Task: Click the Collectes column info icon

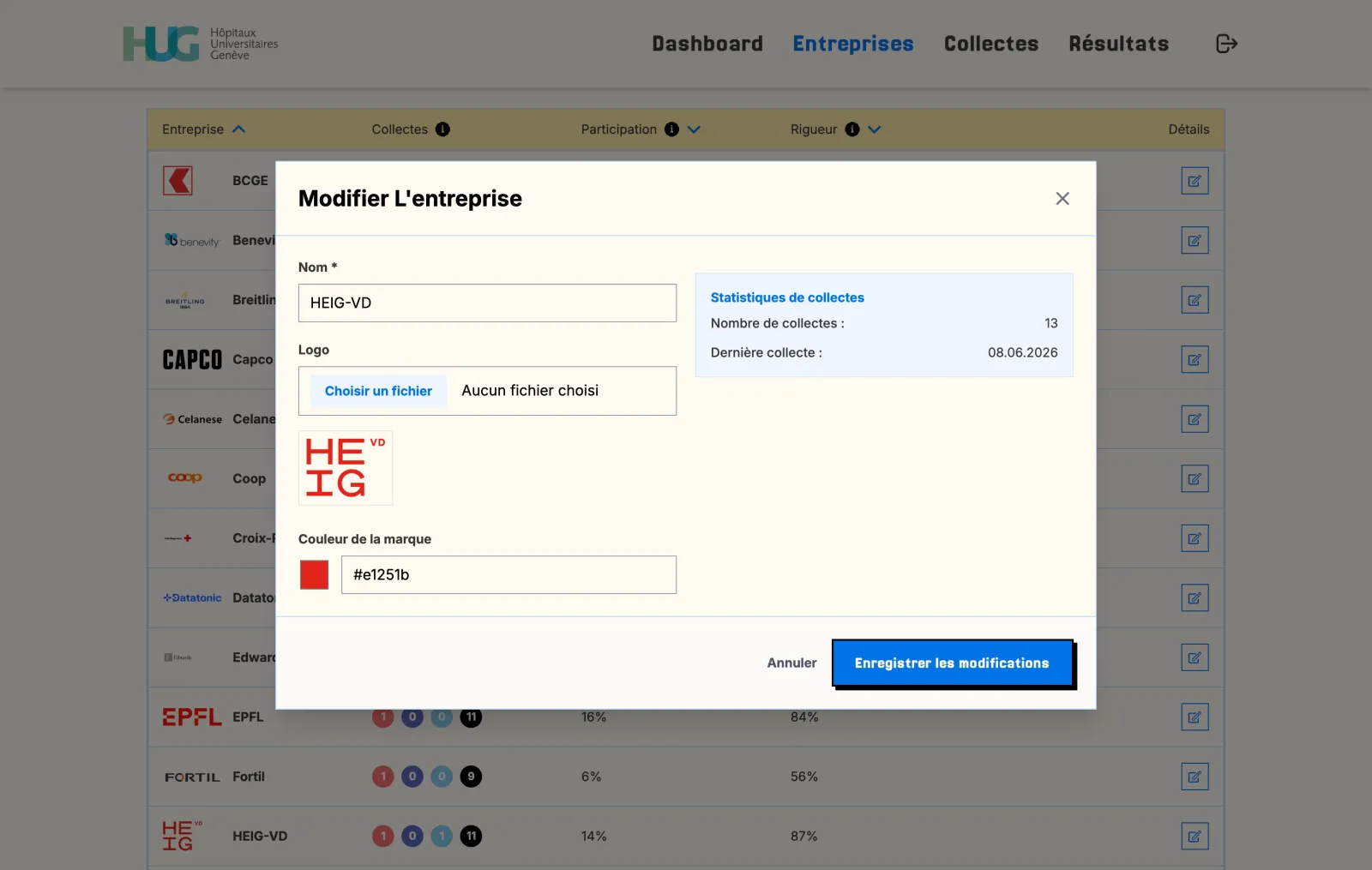Action: pos(442,129)
